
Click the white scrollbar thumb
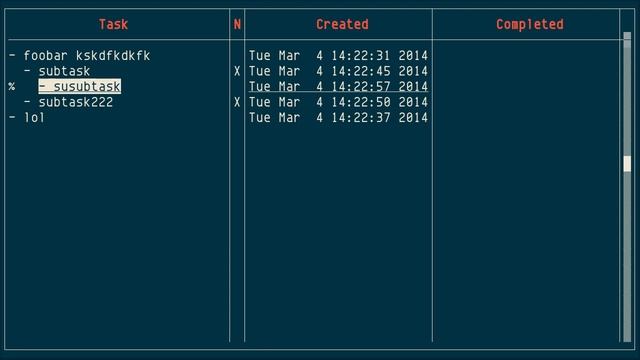[627, 164]
